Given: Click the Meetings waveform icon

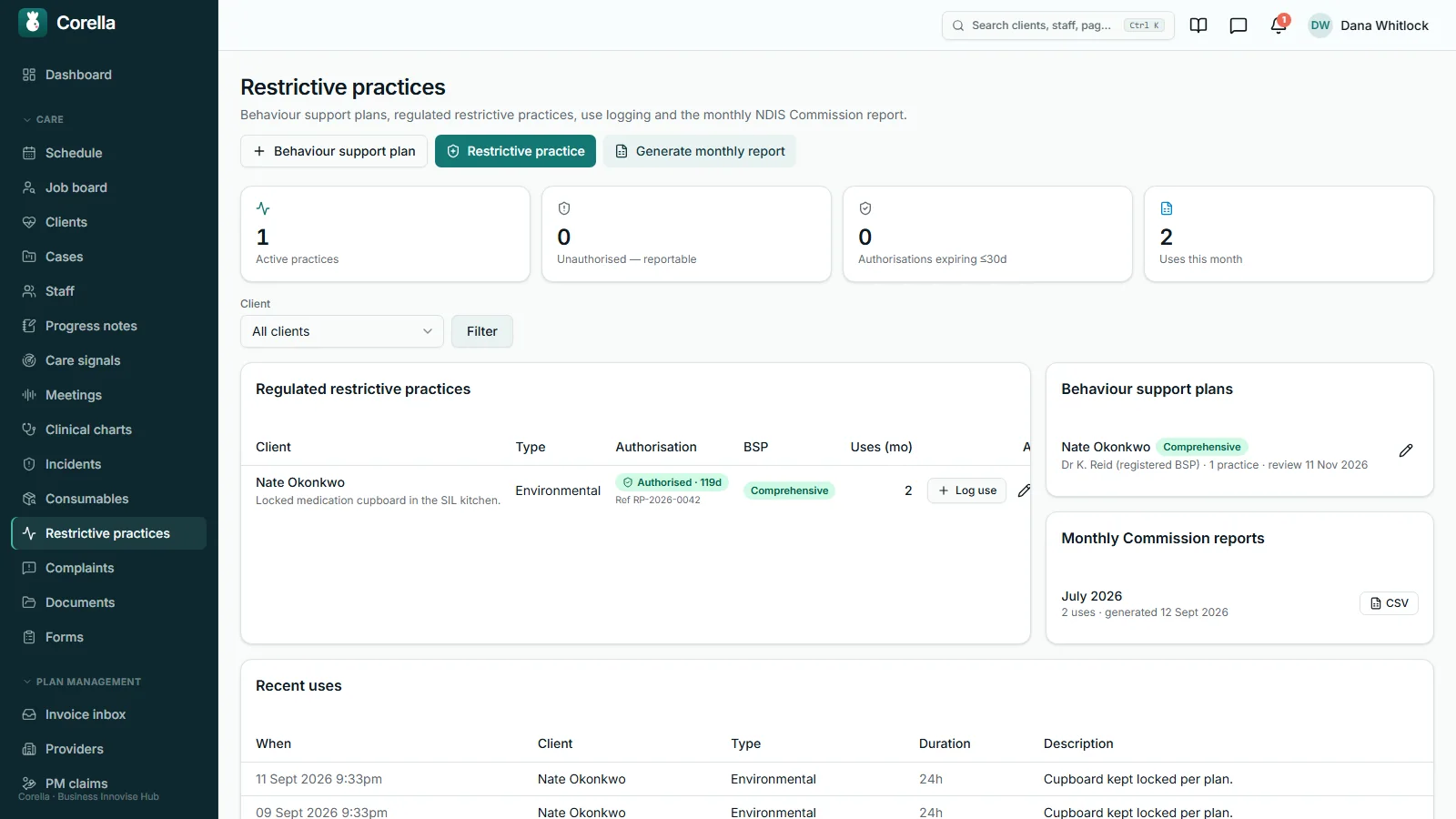Looking at the screenshot, I should pyautogui.click(x=29, y=395).
